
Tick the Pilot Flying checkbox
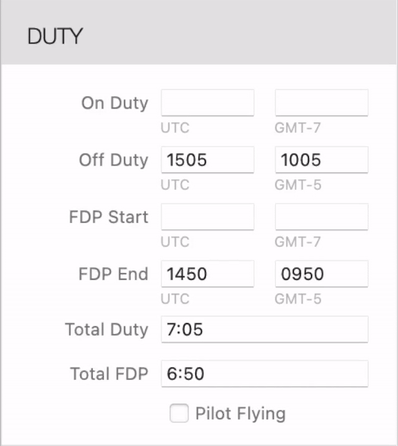179,413
